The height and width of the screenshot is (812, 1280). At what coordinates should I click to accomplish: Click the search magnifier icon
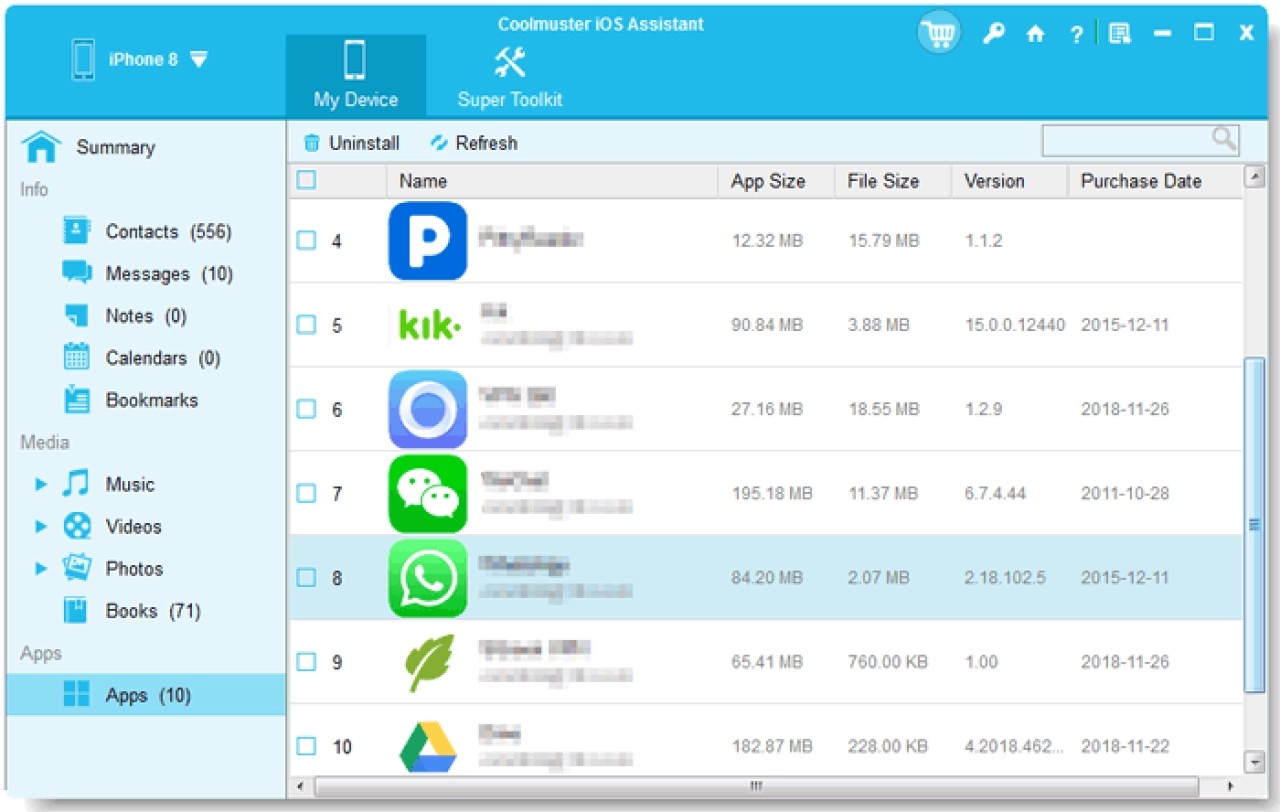click(x=1225, y=139)
